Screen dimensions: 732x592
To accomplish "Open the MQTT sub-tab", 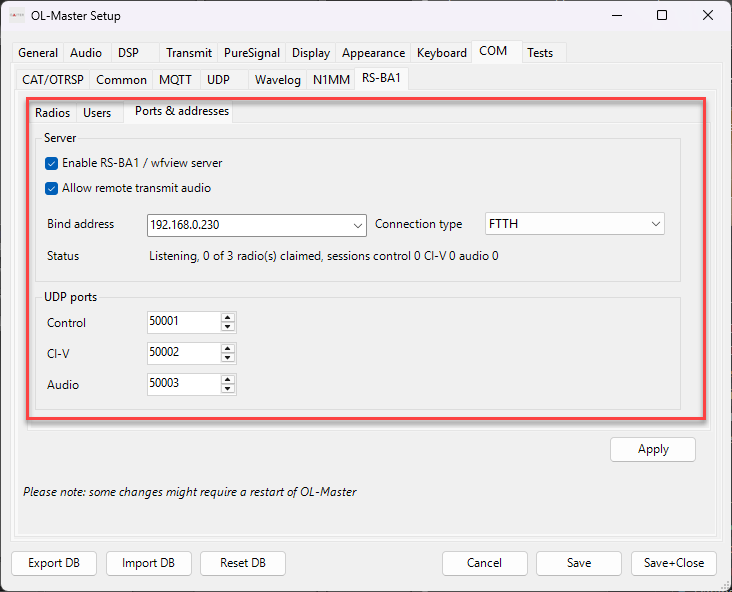I will coord(176,80).
